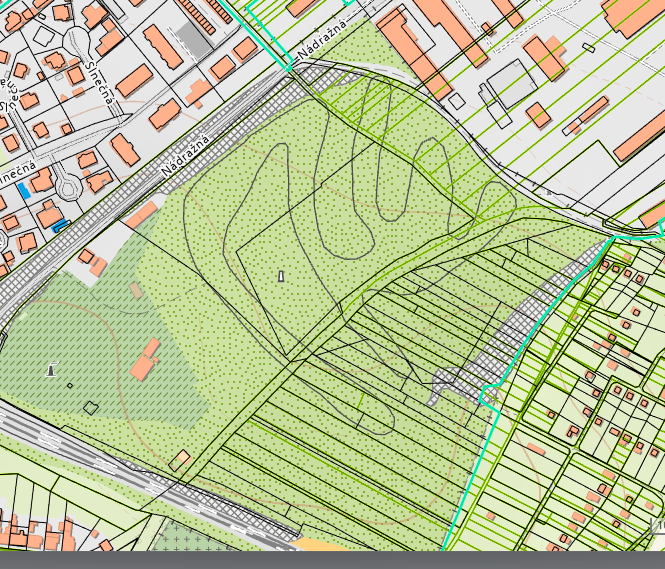This screenshot has width=665, height=569.
Task: Click the roundabout circle on Slnečná street
Action: 68,186
